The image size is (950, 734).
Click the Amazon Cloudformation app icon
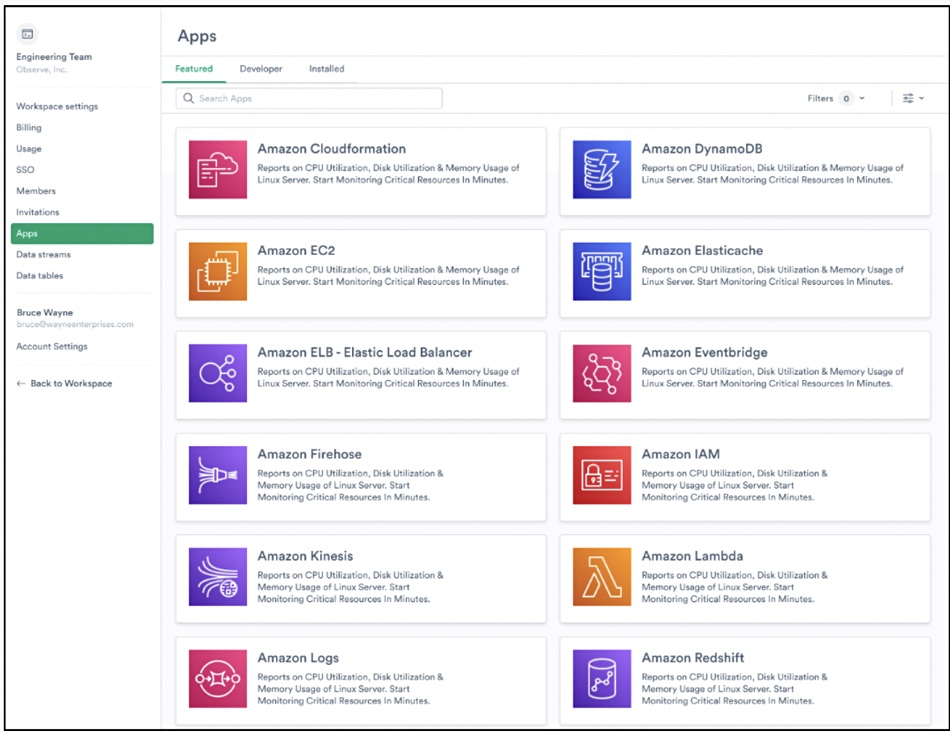tap(218, 170)
